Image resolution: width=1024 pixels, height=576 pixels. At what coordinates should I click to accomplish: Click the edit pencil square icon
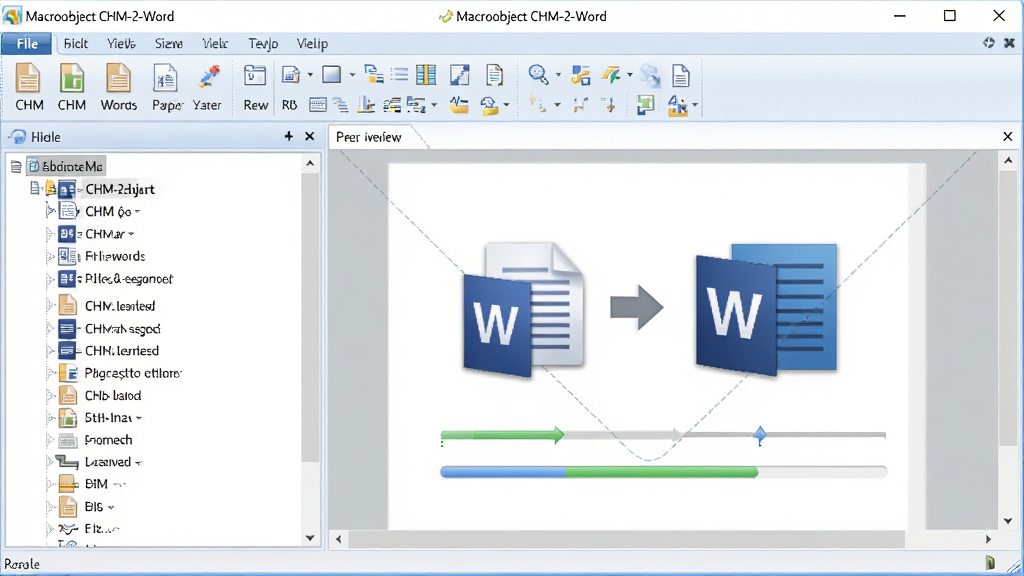(460, 75)
